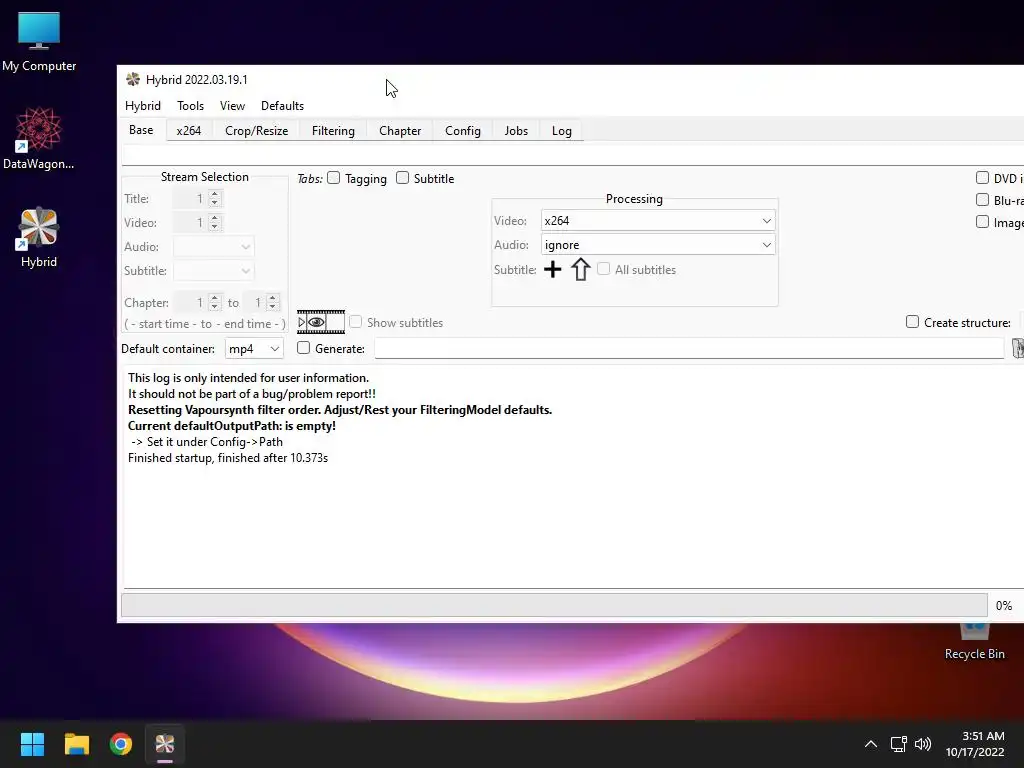Open DataWagon desktop shortcut

click(39, 138)
